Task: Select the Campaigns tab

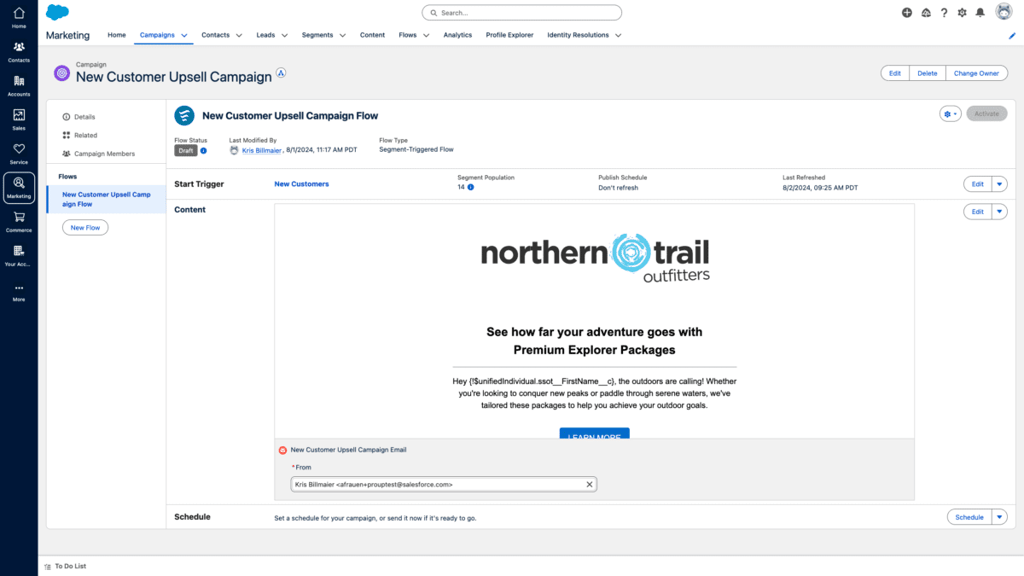Action: [157, 35]
